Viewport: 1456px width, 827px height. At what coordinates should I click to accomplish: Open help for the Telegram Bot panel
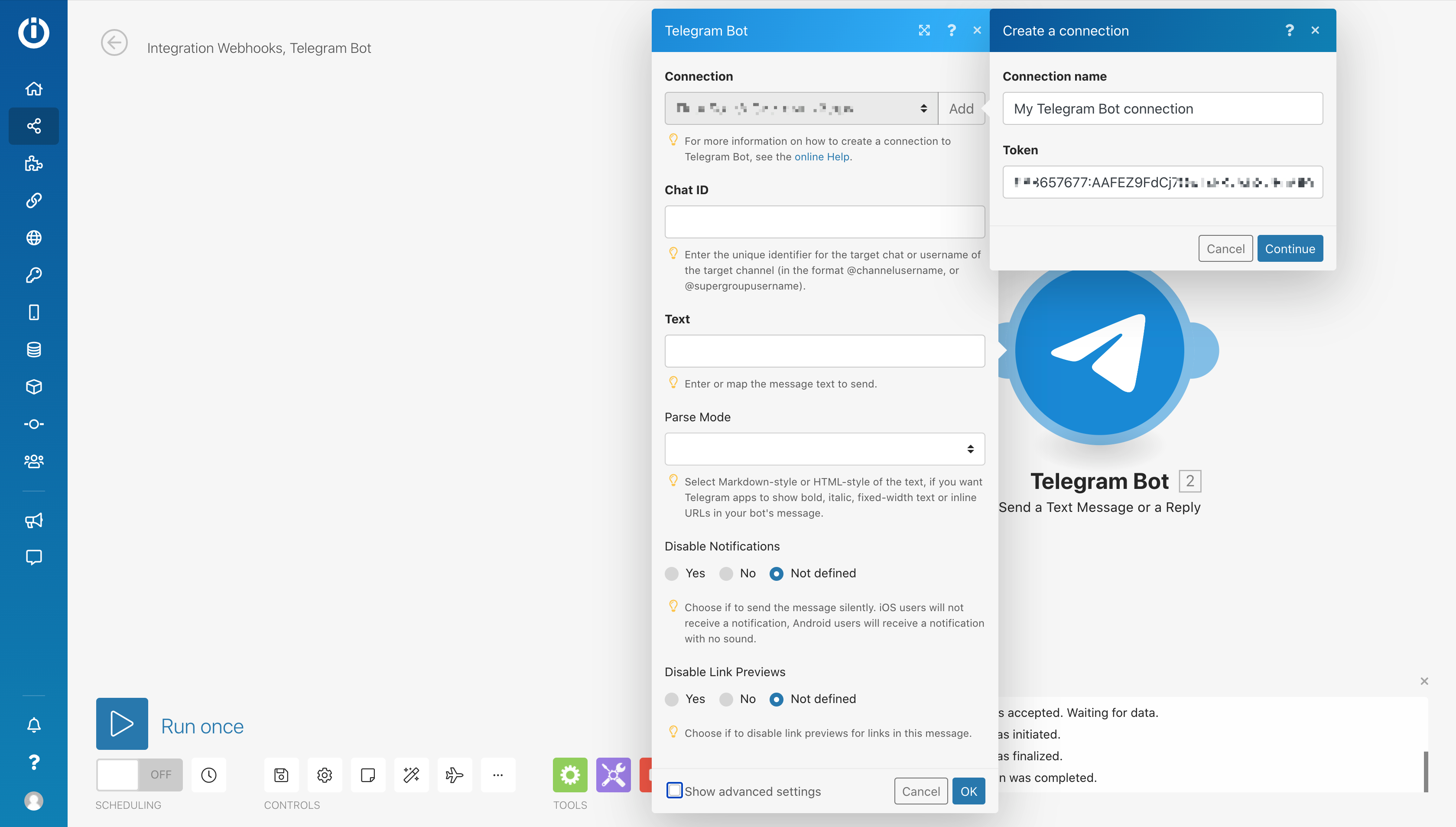pos(951,30)
